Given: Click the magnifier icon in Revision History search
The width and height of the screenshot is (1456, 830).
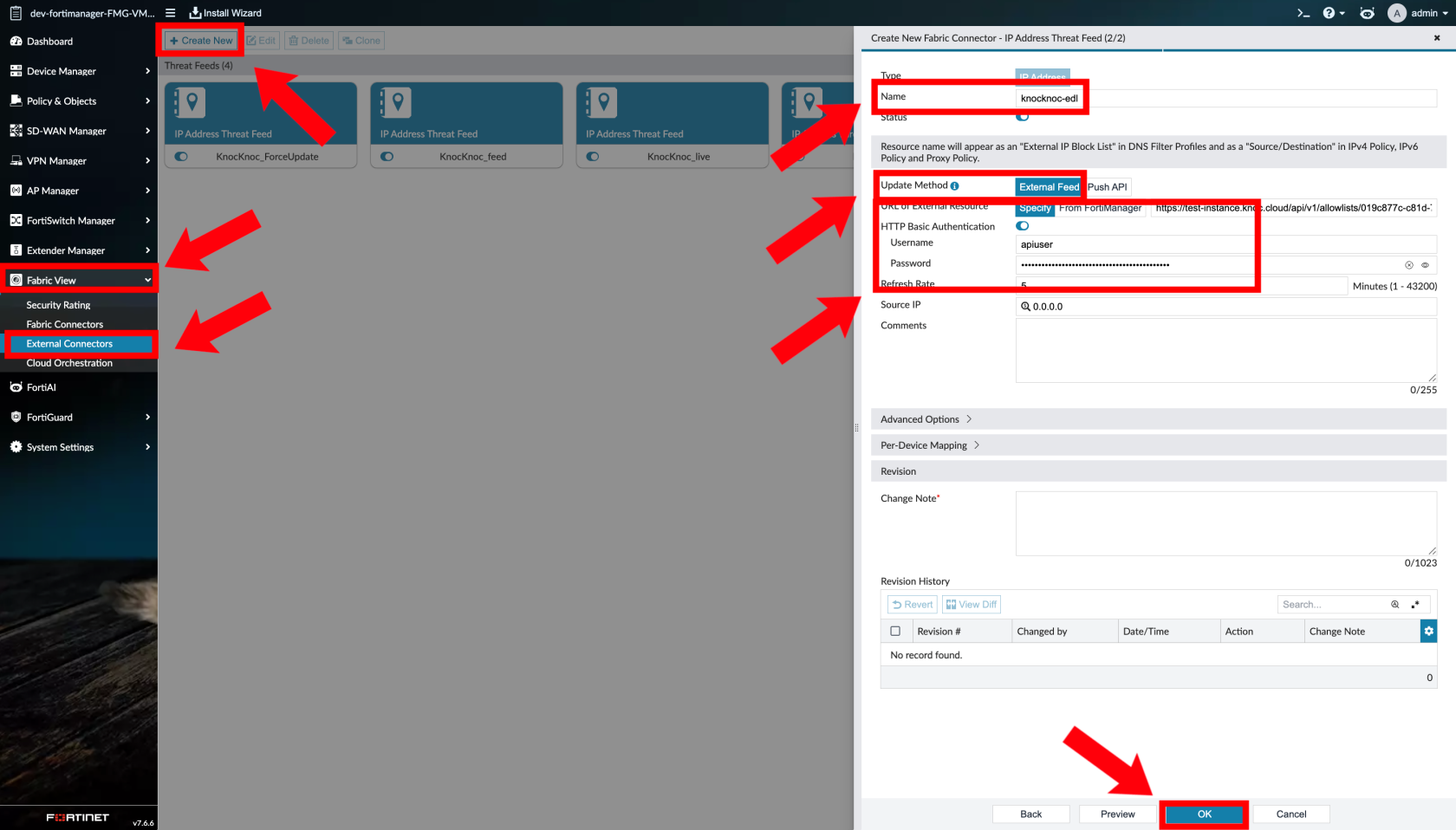Looking at the screenshot, I should tap(1394, 604).
